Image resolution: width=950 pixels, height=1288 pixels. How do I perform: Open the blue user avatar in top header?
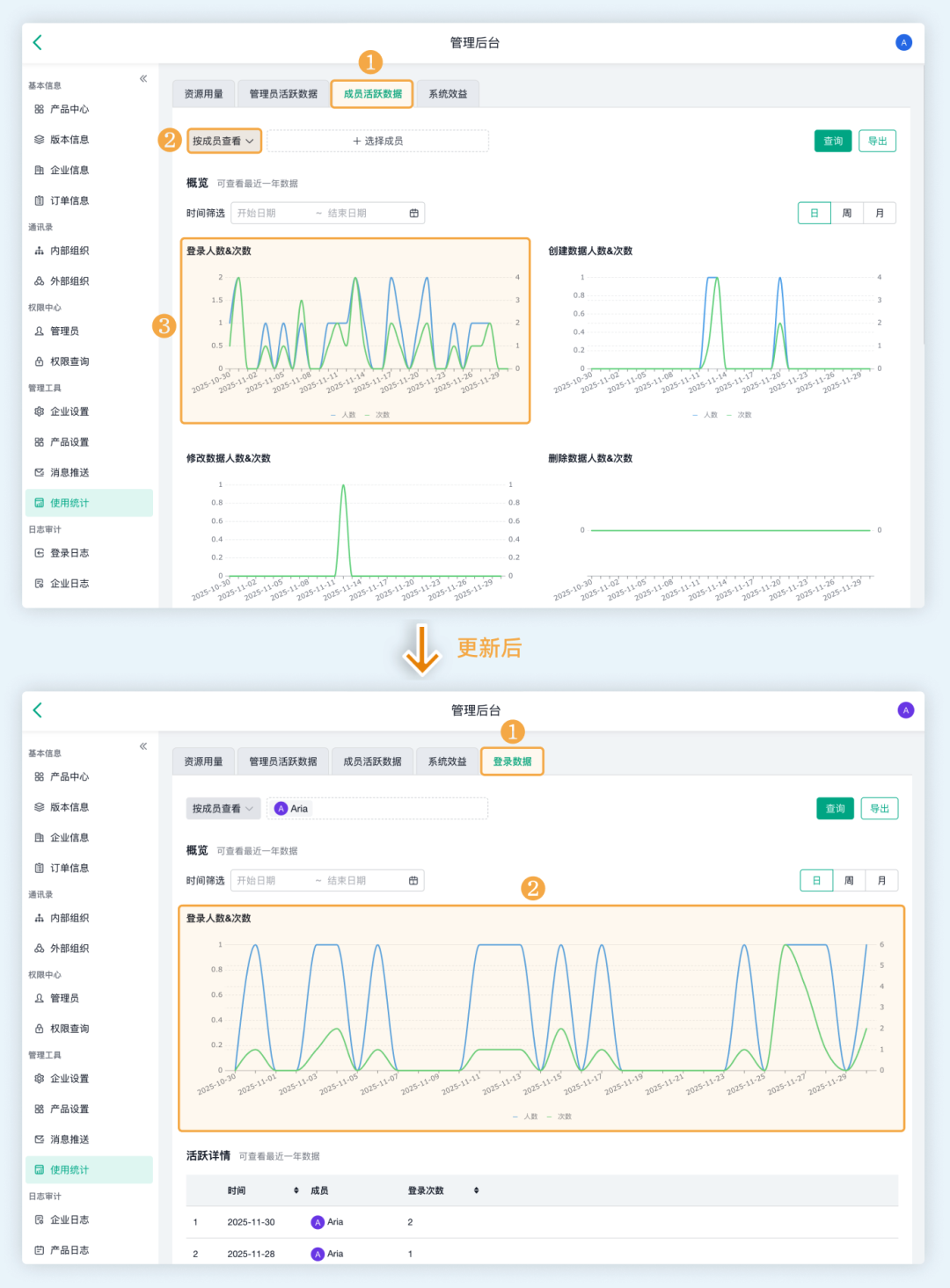(x=903, y=42)
